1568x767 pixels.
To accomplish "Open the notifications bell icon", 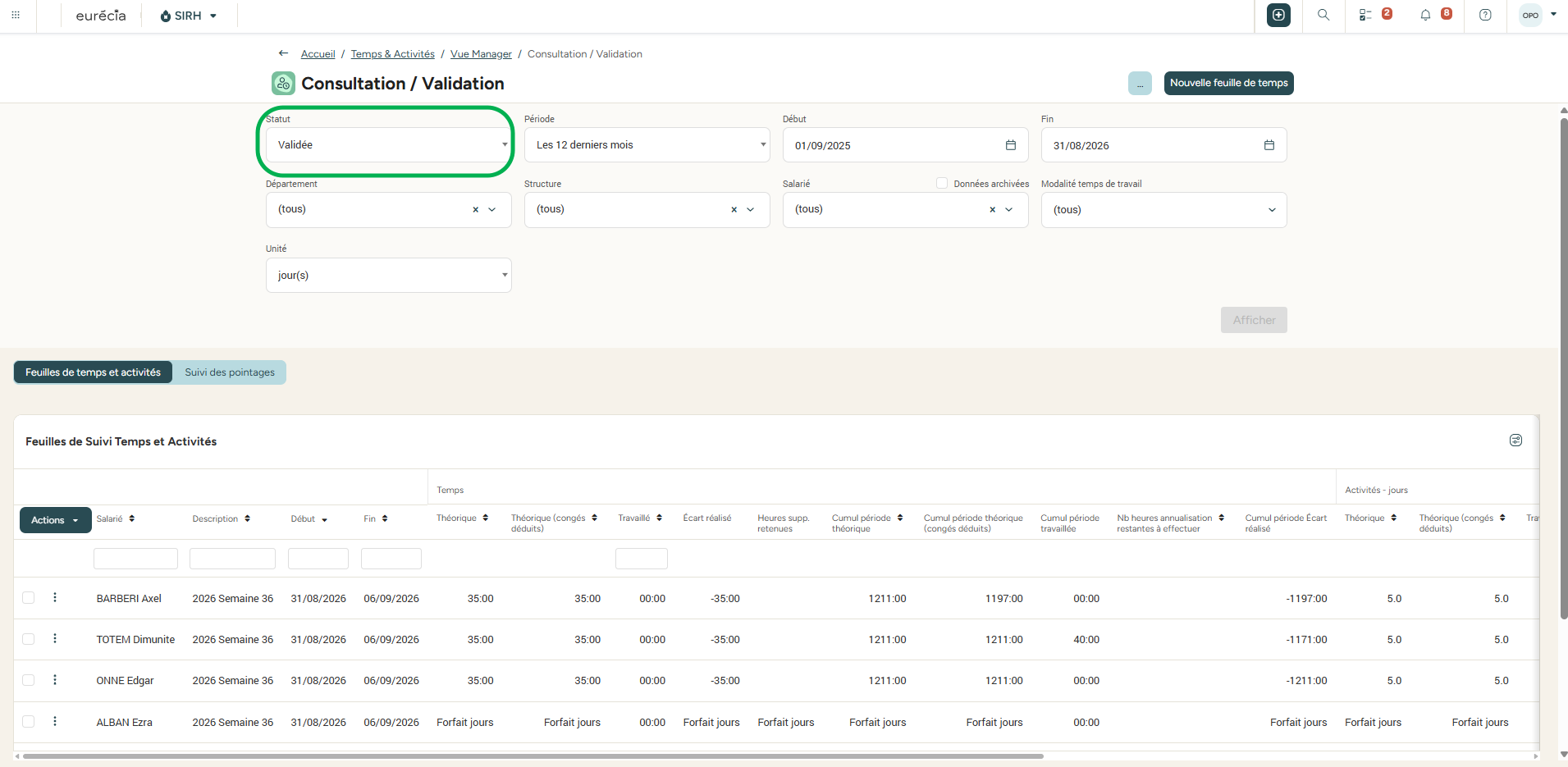I will tap(1425, 15).
